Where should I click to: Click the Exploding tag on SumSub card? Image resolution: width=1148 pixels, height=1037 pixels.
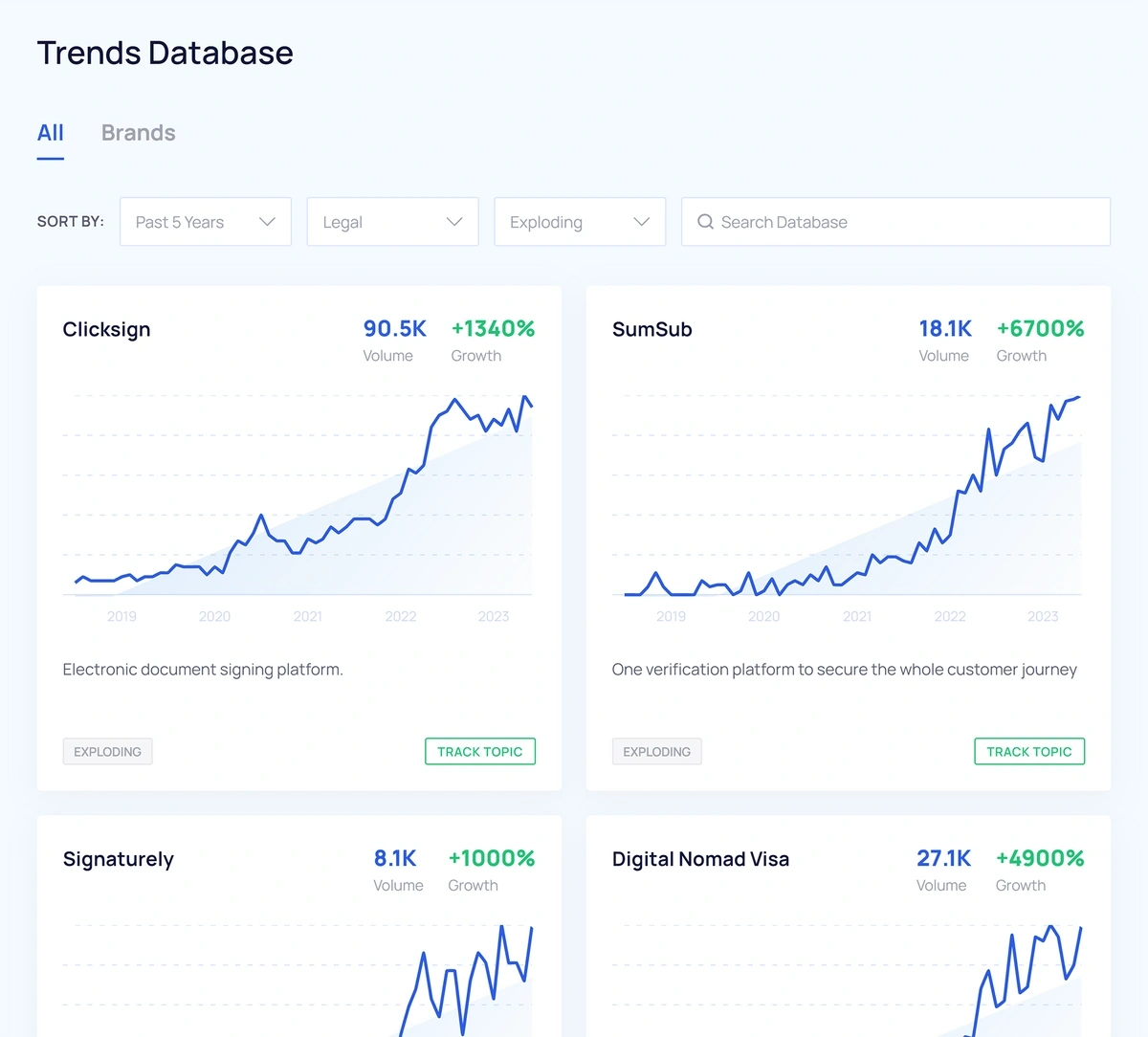click(656, 752)
